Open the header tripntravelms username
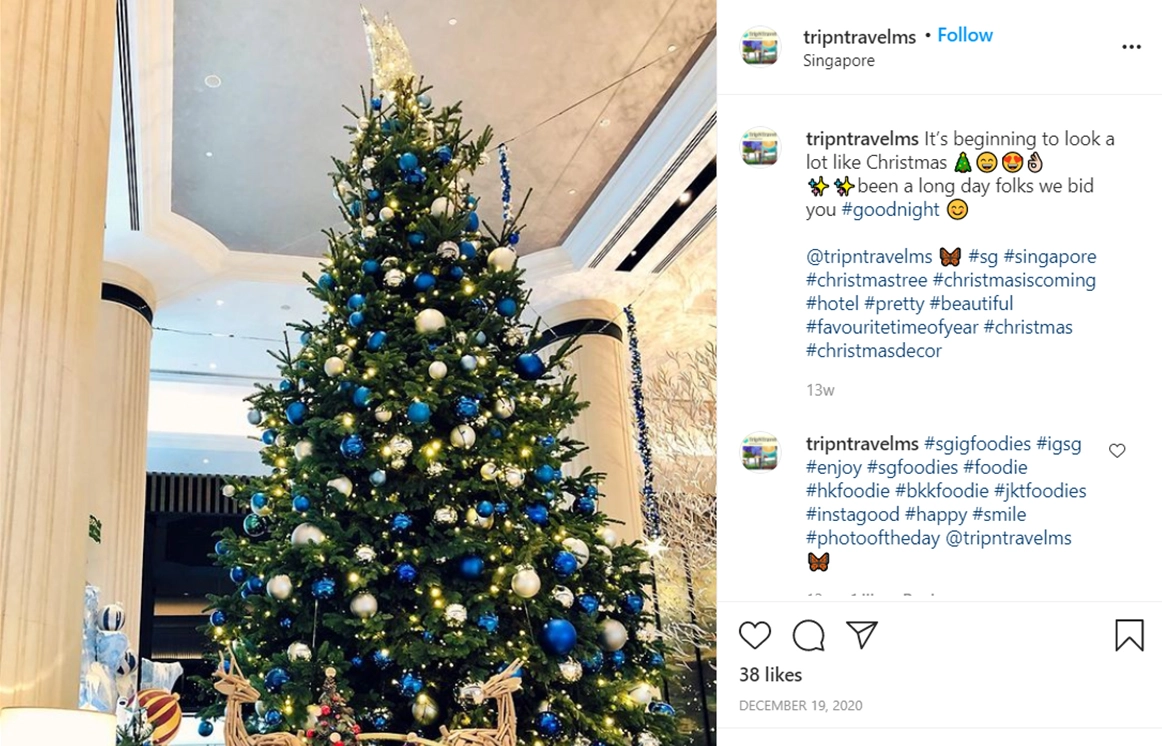1162x746 pixels. (x=860, y=37)
